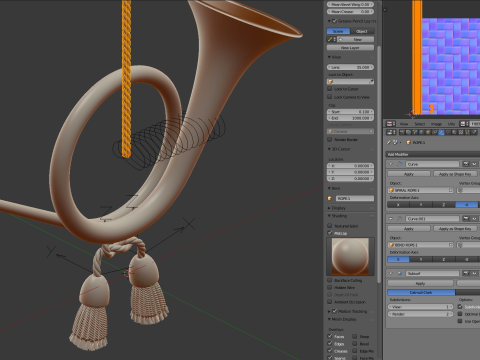This screenshot has height=360, width=480.
Task: Collapse the Item panel
Action: click(x=329, y=188)
